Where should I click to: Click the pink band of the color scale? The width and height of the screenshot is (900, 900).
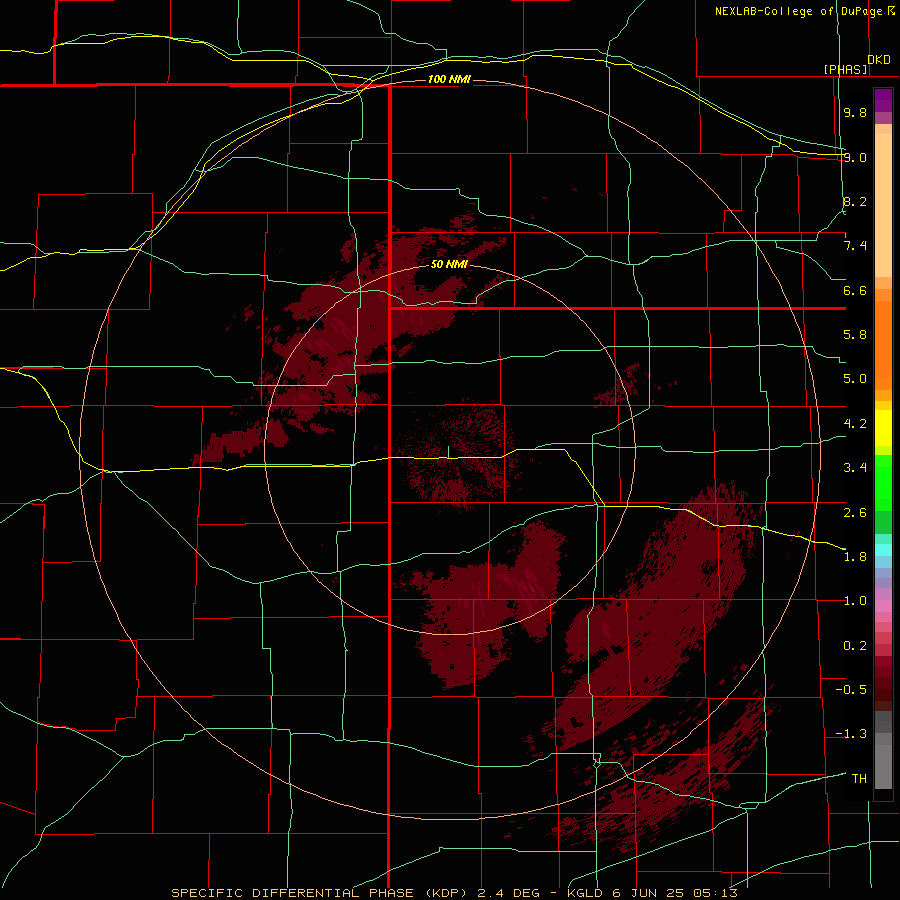(883, 606)
